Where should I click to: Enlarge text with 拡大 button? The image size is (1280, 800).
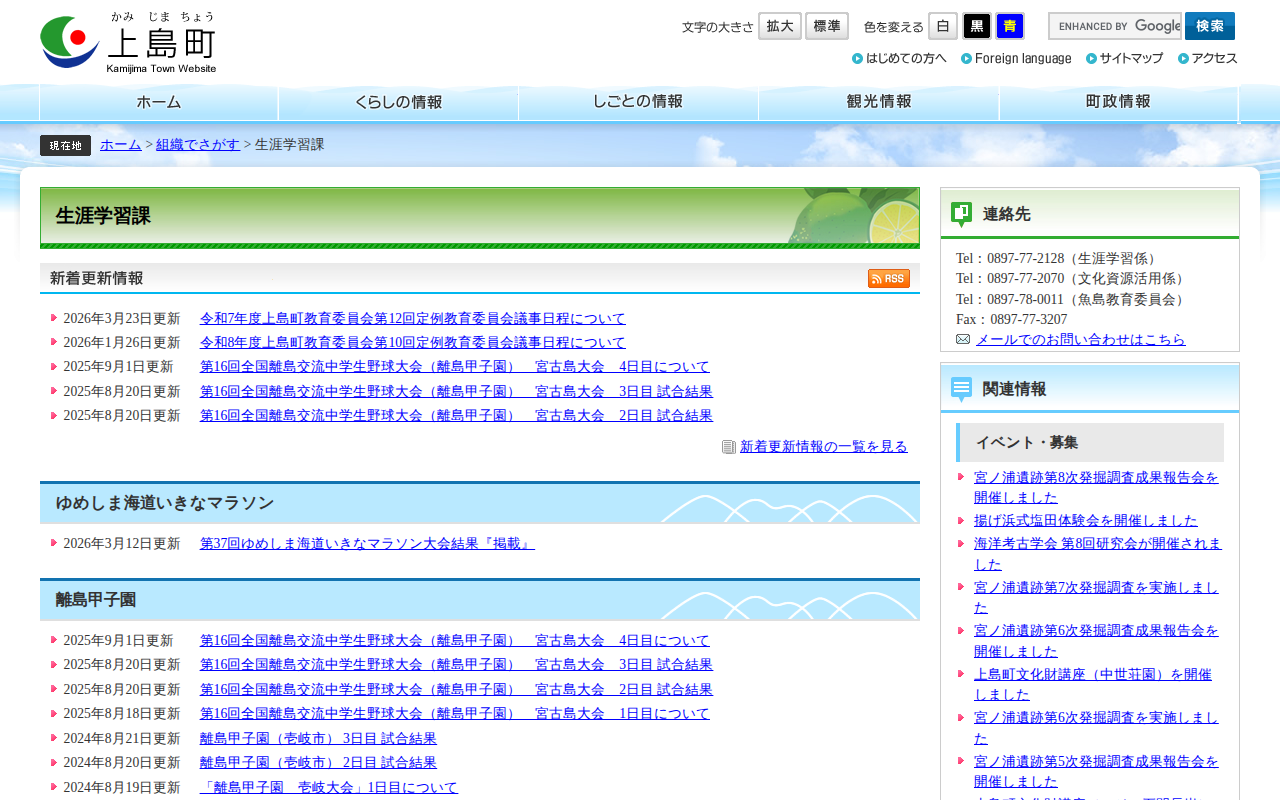pyautogui.click(x=780, y=26)
